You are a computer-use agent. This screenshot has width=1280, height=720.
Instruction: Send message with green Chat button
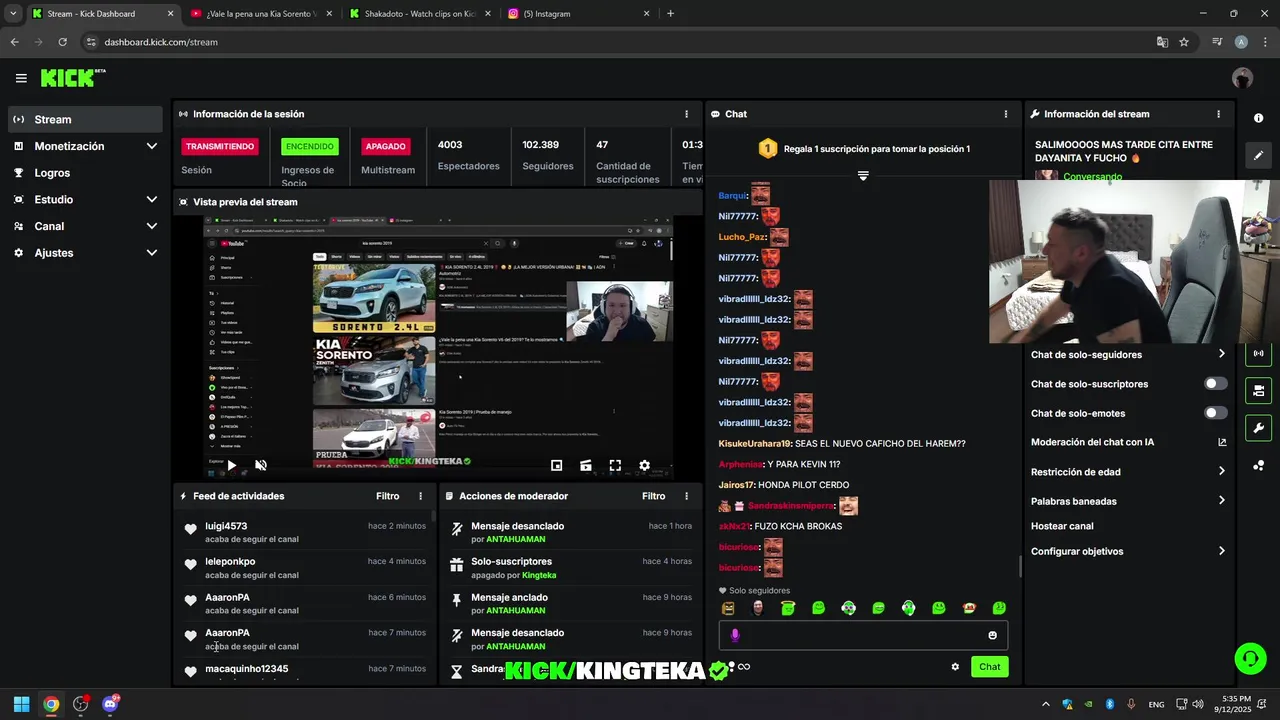click(989, 667)
